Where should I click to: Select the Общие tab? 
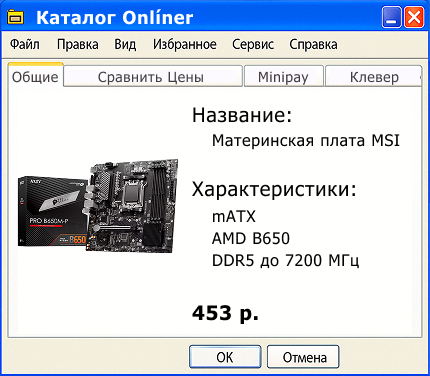[x=35, y=76]
